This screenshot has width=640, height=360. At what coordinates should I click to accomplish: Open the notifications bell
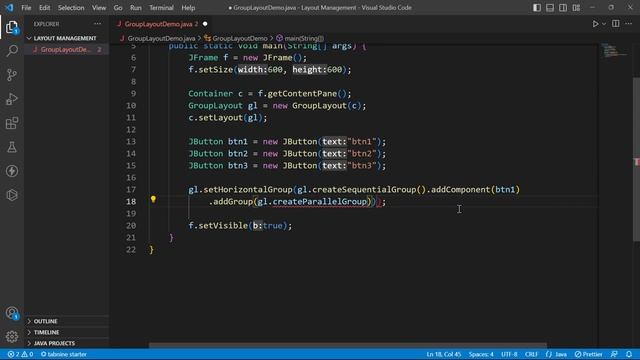[x=629, y=354]
